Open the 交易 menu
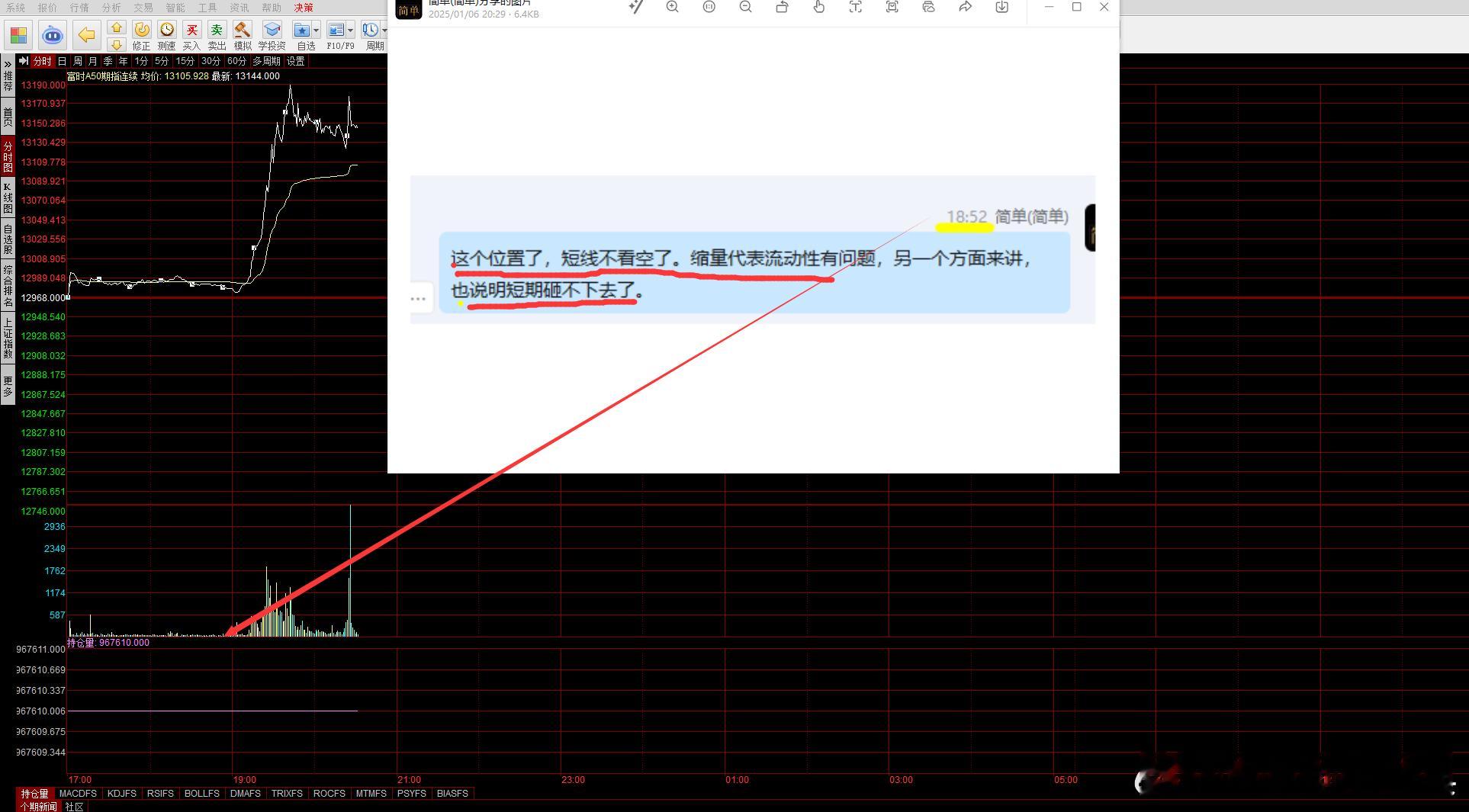This screenshot has height=812, width=1469. click(143, 8)
